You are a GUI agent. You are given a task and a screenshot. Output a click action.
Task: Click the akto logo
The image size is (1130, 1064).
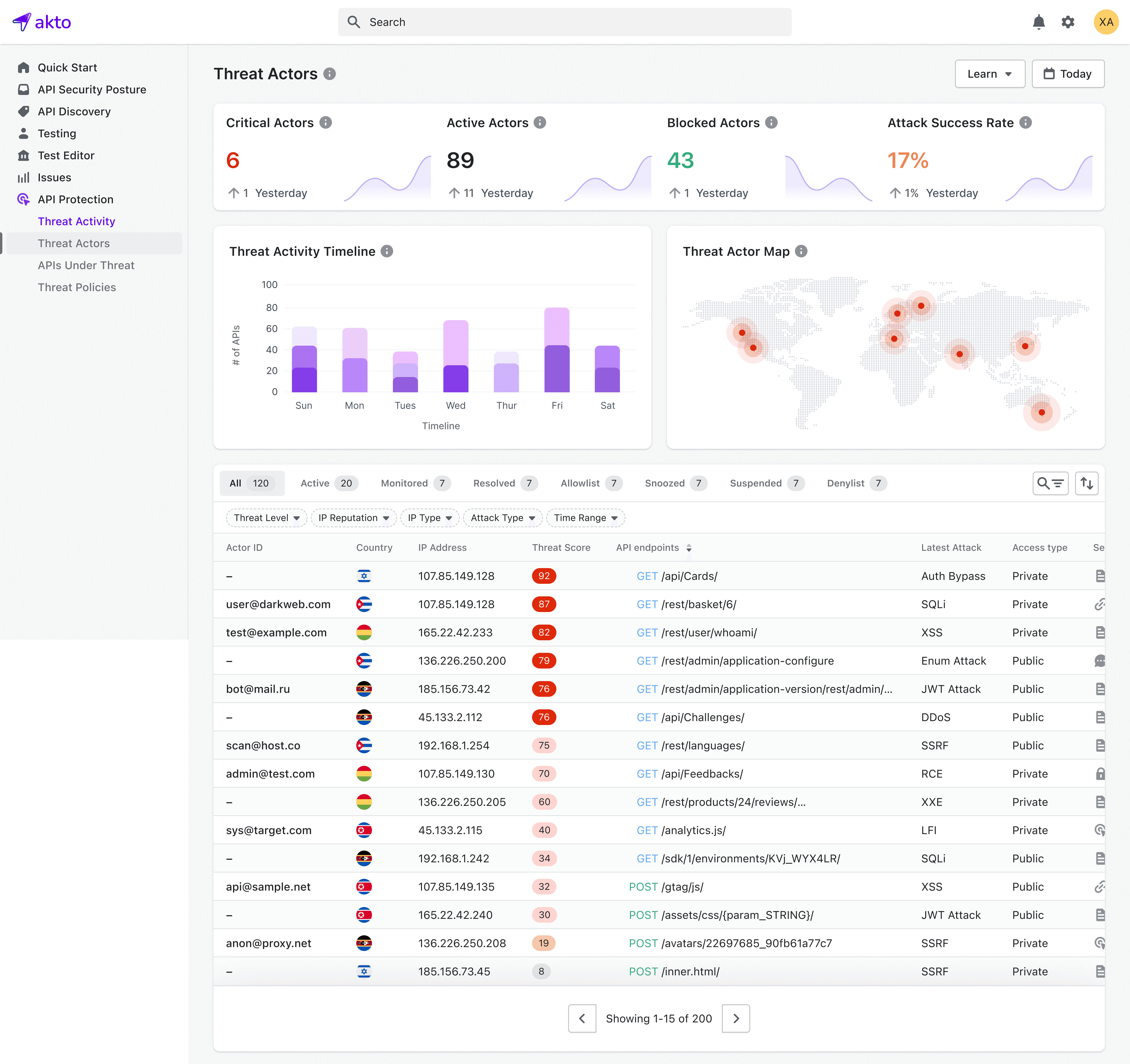tap(42, 22)
